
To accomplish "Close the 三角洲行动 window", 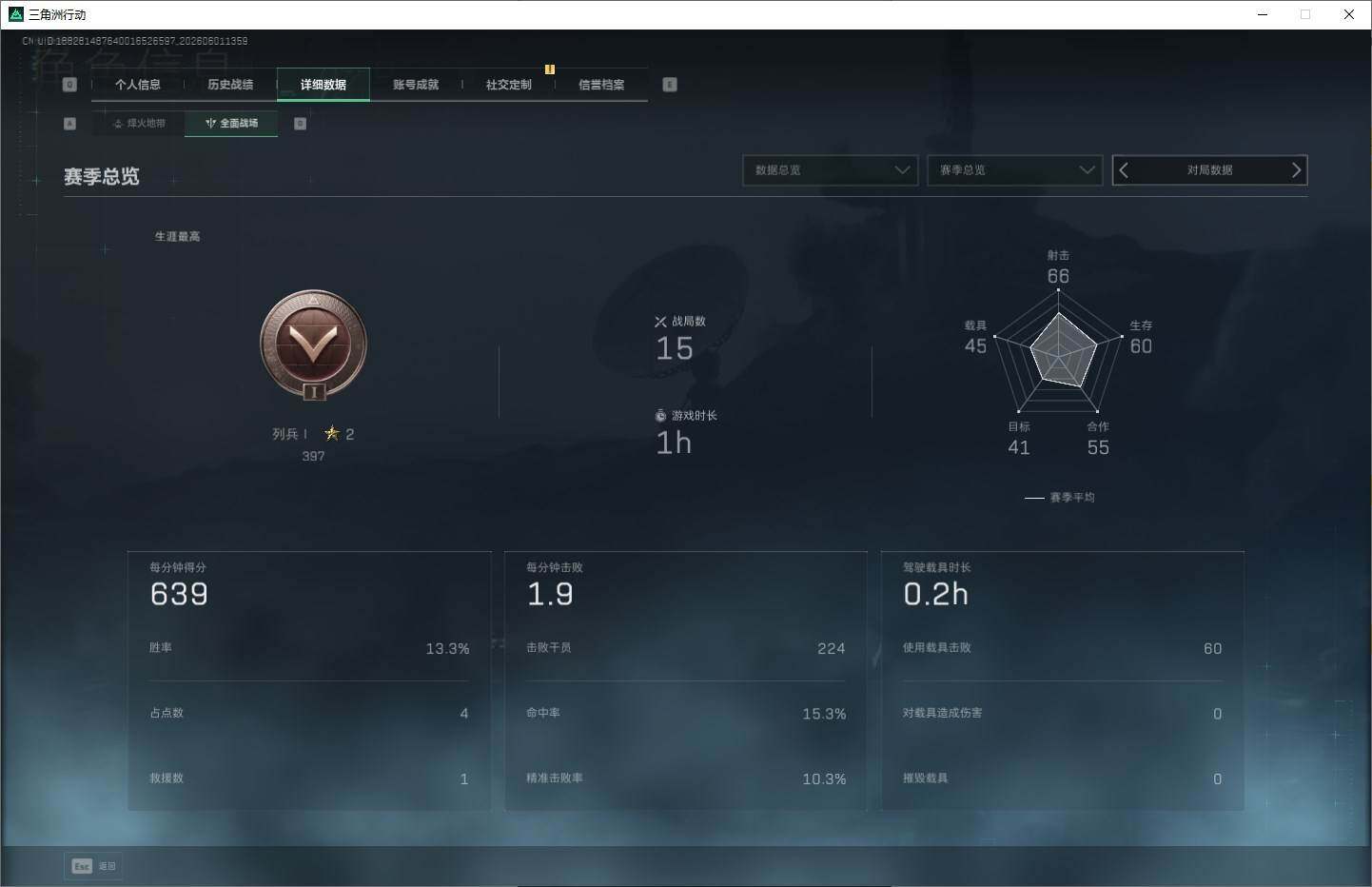I will [x=1349, y=14].
